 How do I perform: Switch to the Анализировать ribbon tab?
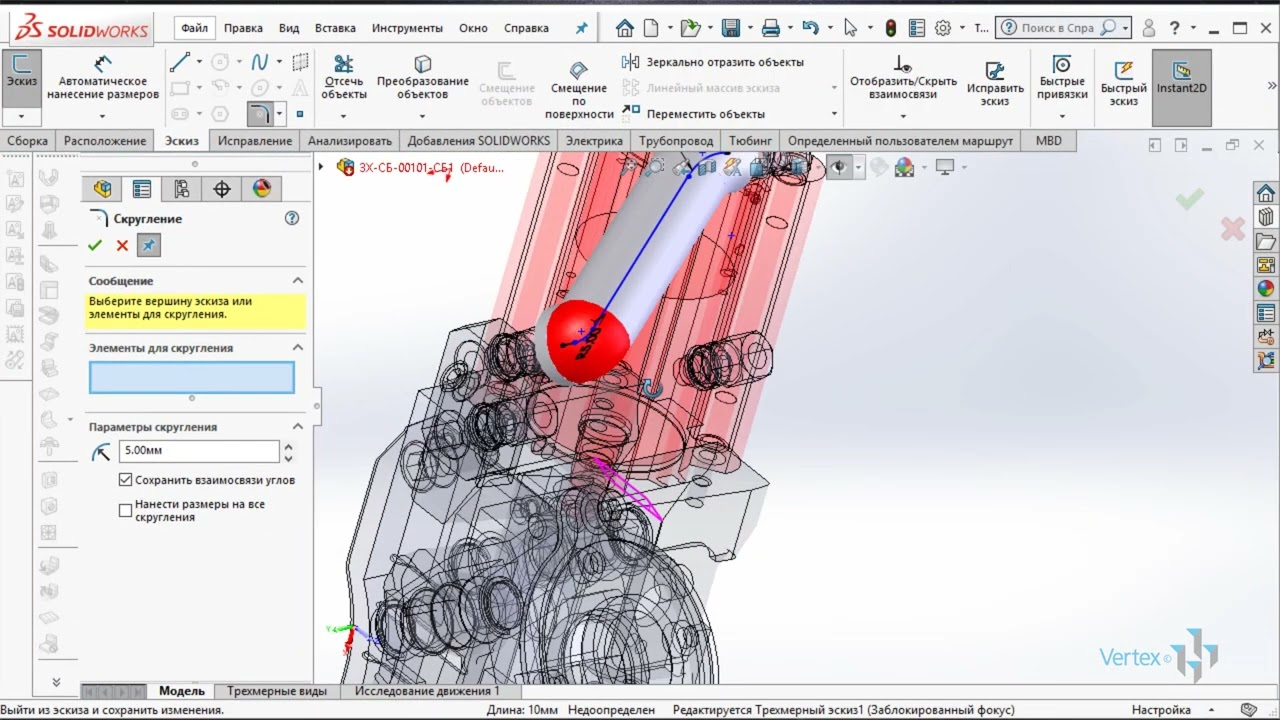click(350, 141)
